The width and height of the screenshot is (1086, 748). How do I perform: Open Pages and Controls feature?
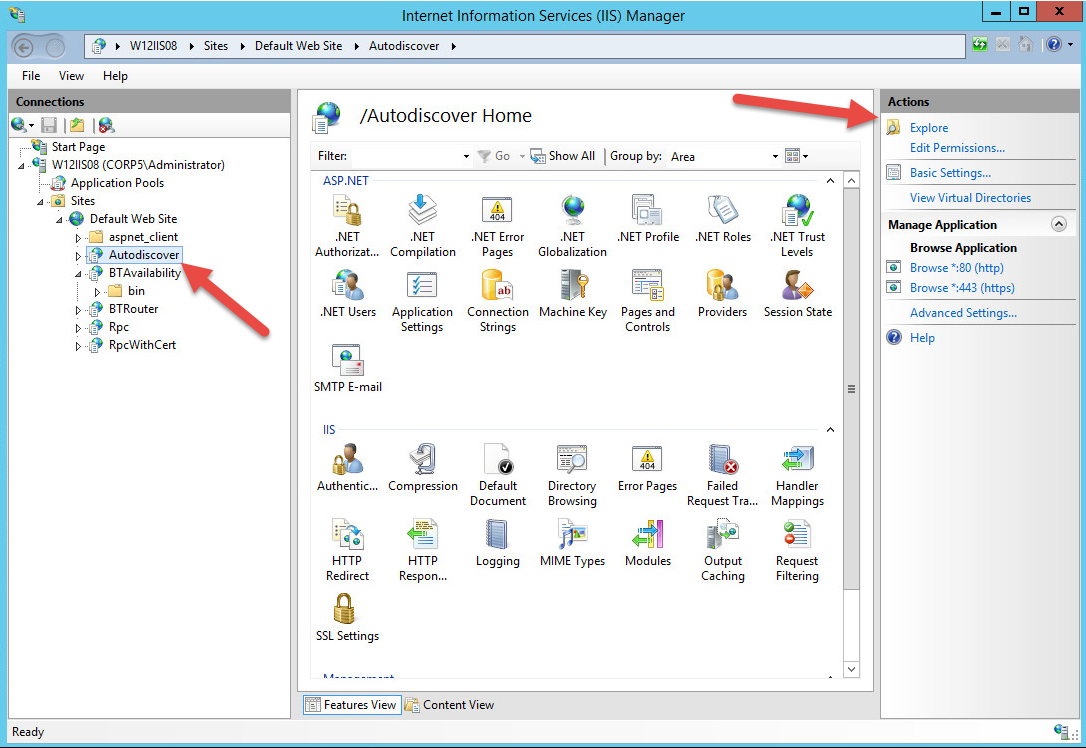tap(648, 301)
